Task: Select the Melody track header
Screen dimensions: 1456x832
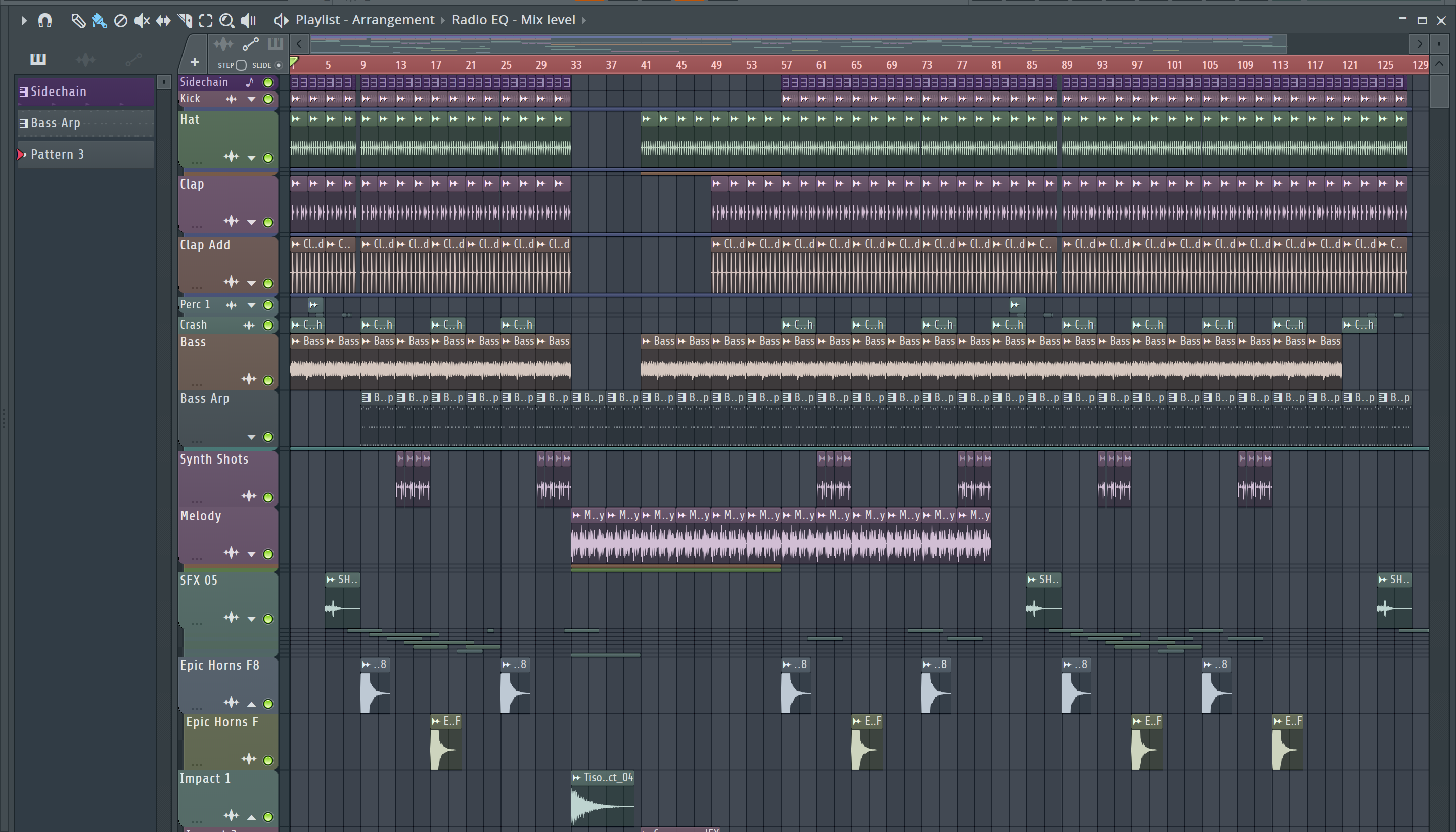Action: [x=228, y=535]
